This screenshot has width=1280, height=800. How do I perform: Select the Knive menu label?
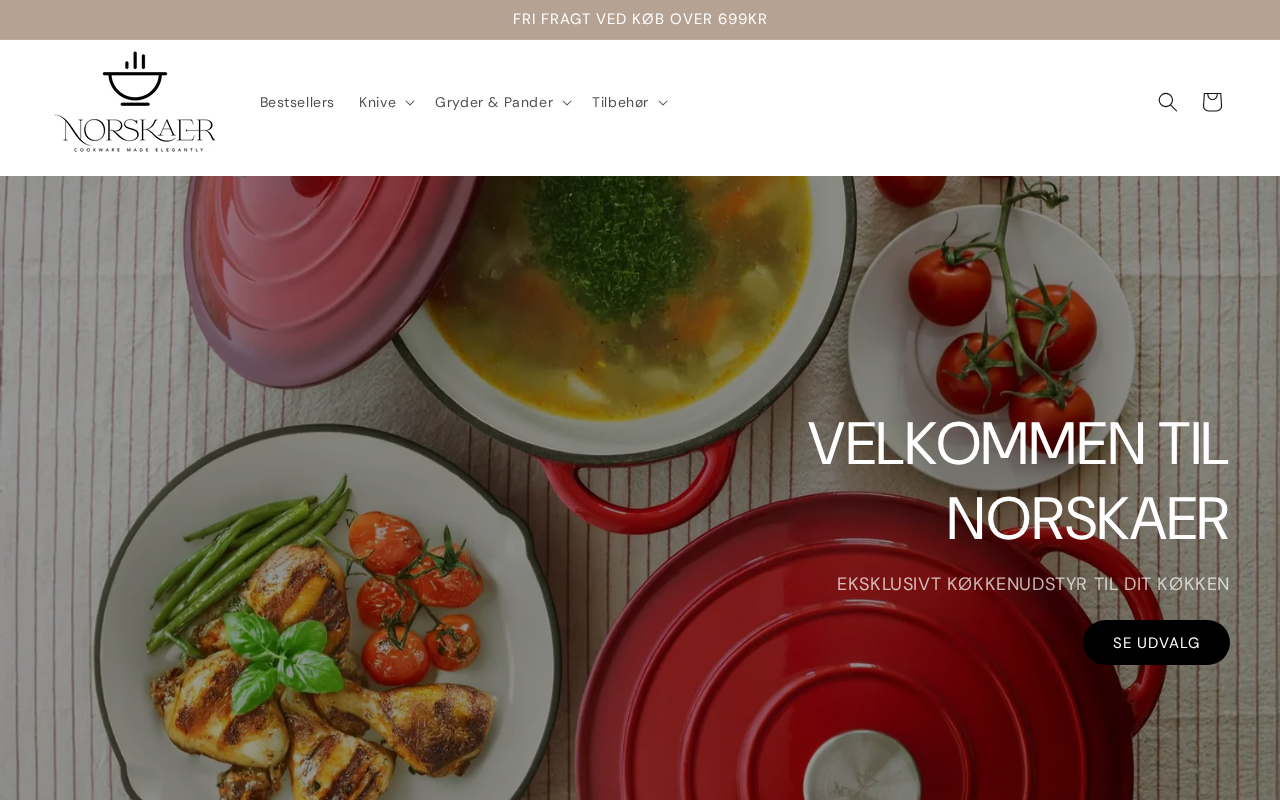(377, 102)
